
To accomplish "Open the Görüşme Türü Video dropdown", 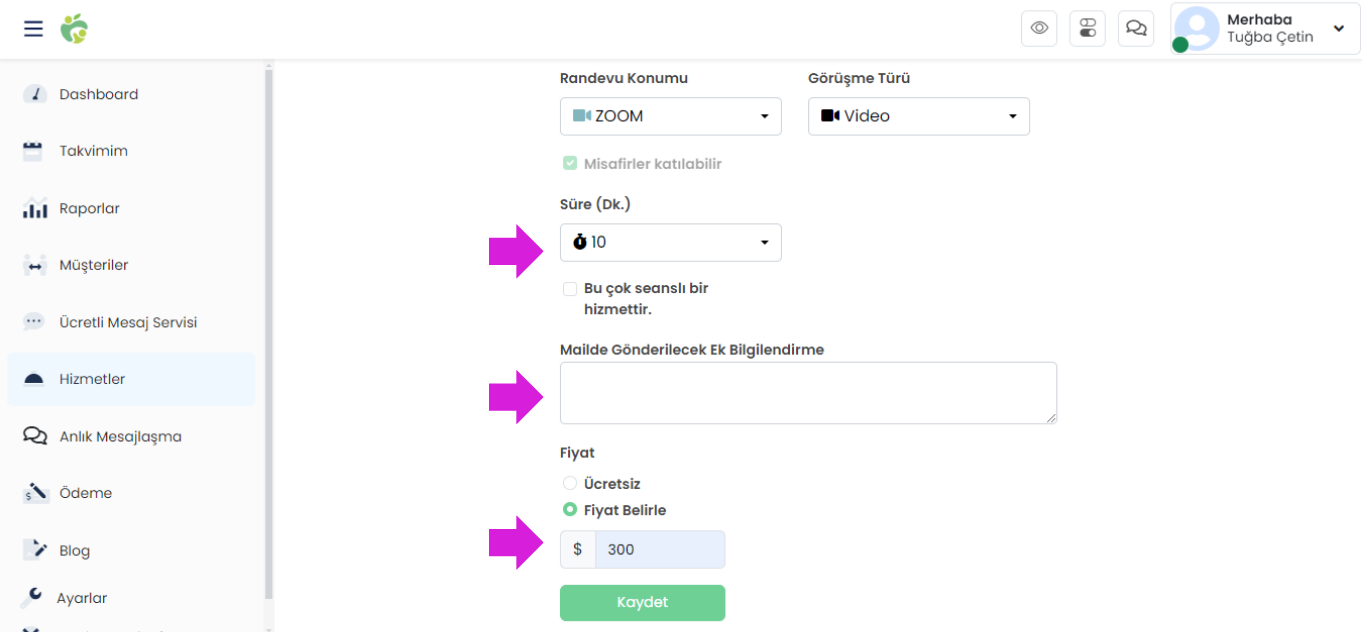I will tap(919, 116).
